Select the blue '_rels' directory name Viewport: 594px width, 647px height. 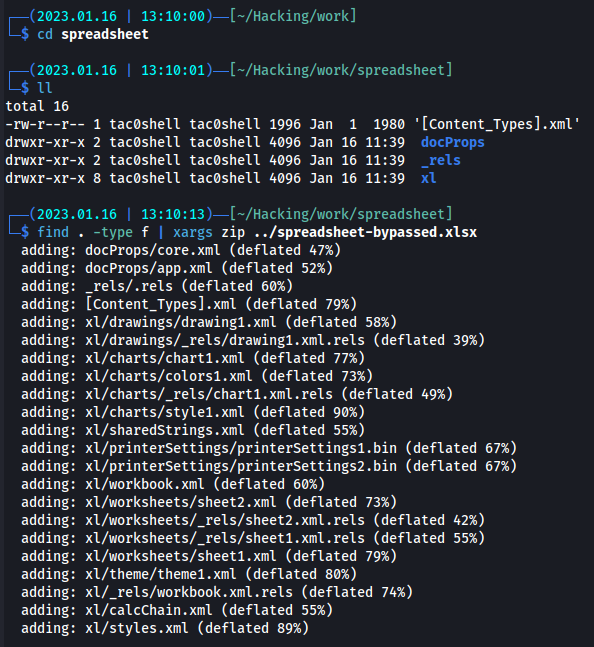point(441,160)
